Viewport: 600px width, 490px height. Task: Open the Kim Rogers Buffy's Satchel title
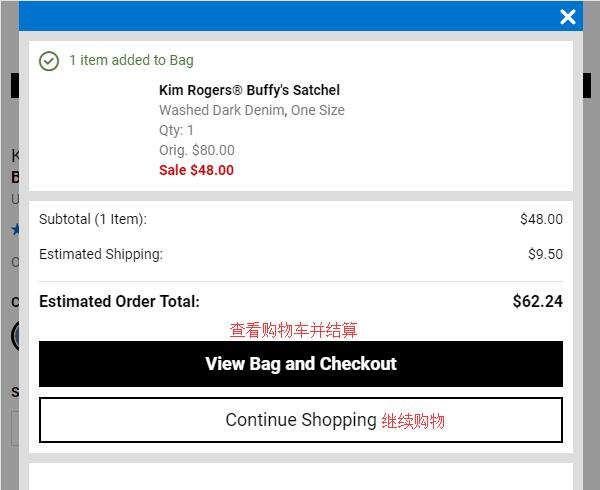[249, 90]
